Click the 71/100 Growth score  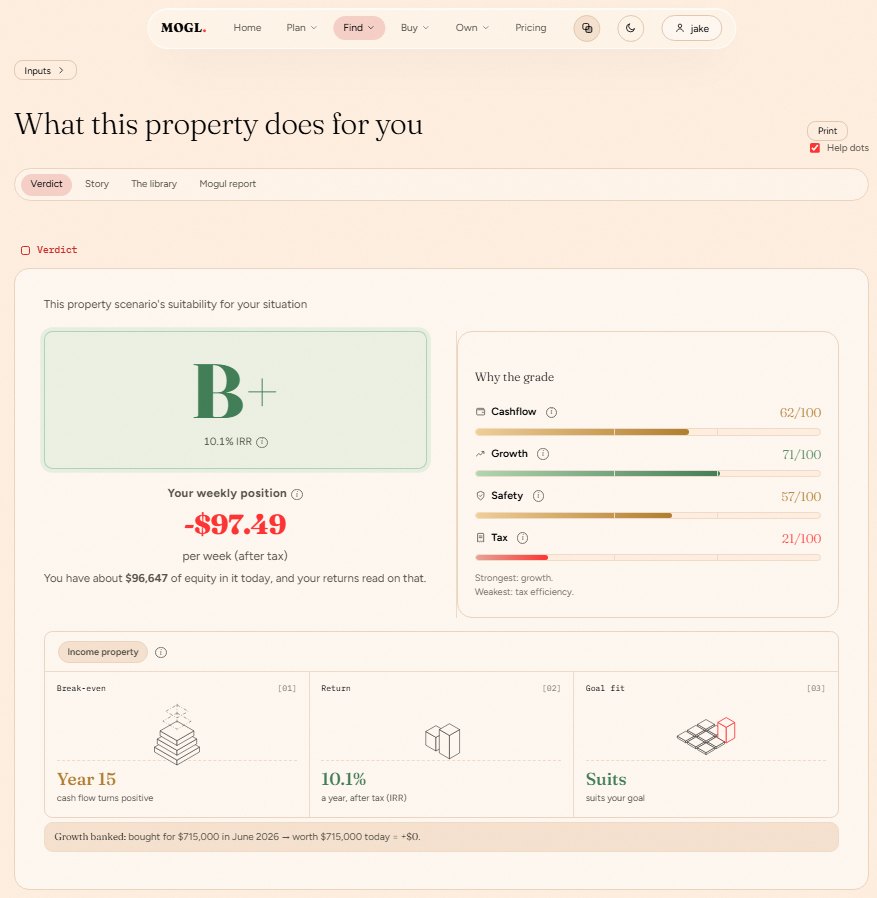801,454
